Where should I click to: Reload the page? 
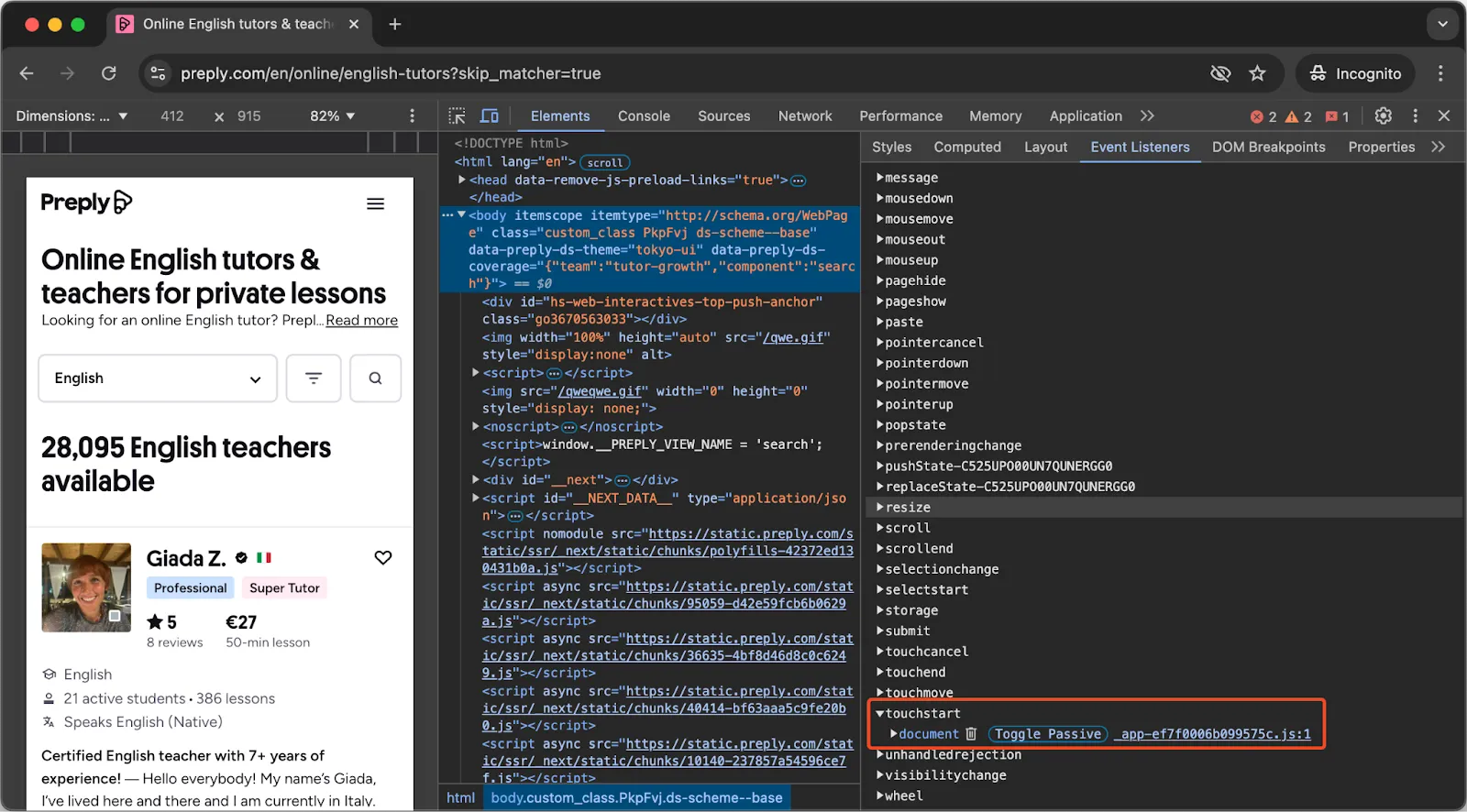[x=108, y=73]
